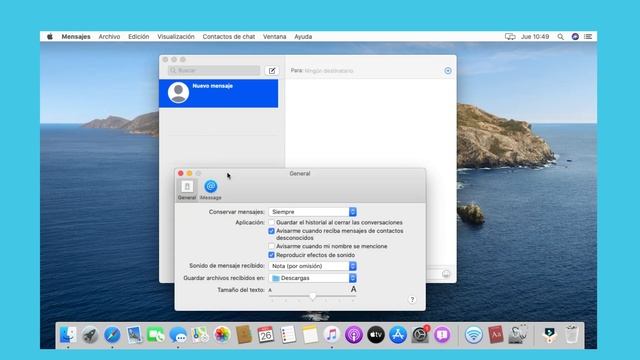Open Sonido de mensaje recibido dropdown
The height and width of the screenshot is (360, 640).
313,266
